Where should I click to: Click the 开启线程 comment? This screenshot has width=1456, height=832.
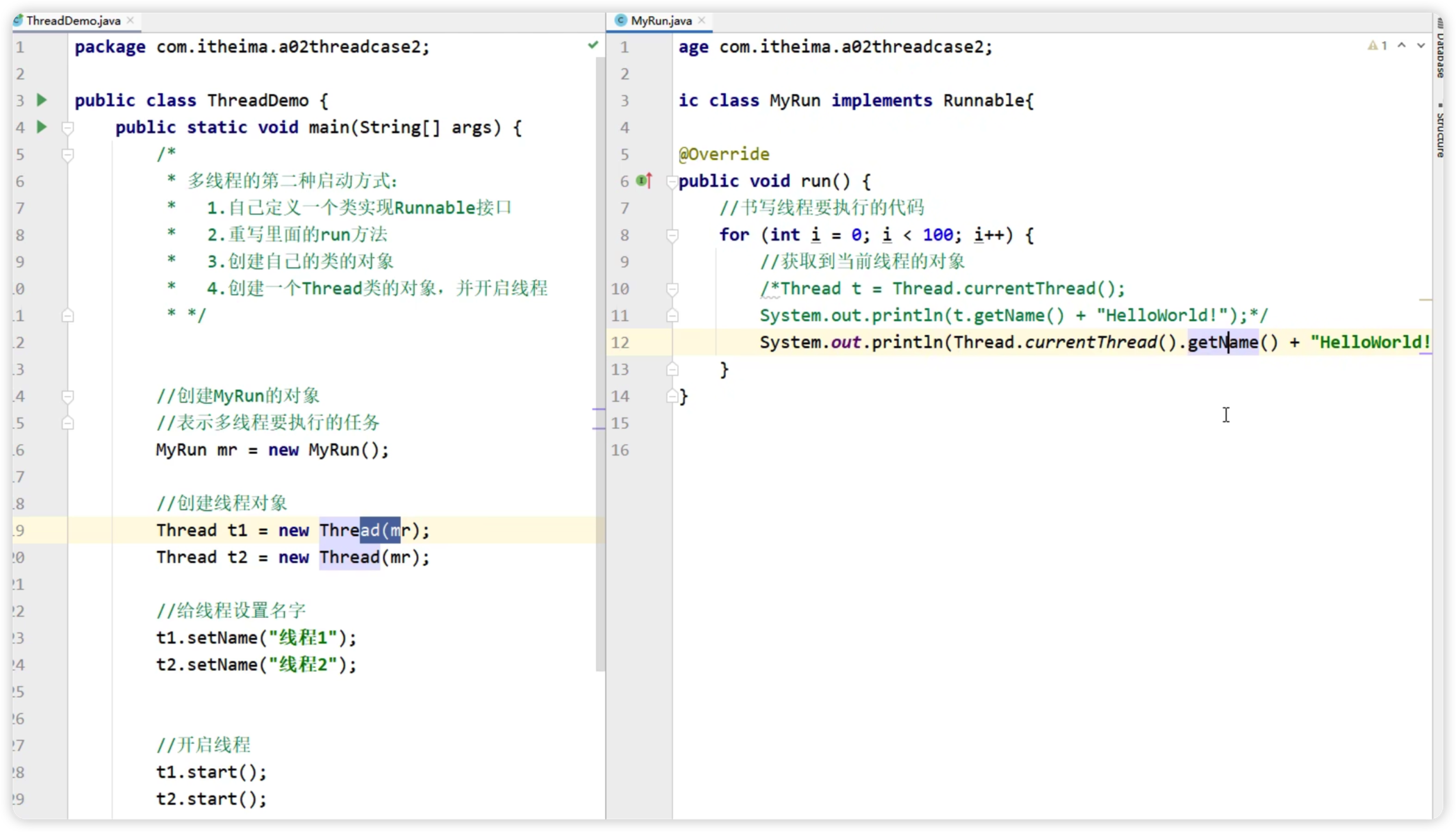tap(203, 745)
